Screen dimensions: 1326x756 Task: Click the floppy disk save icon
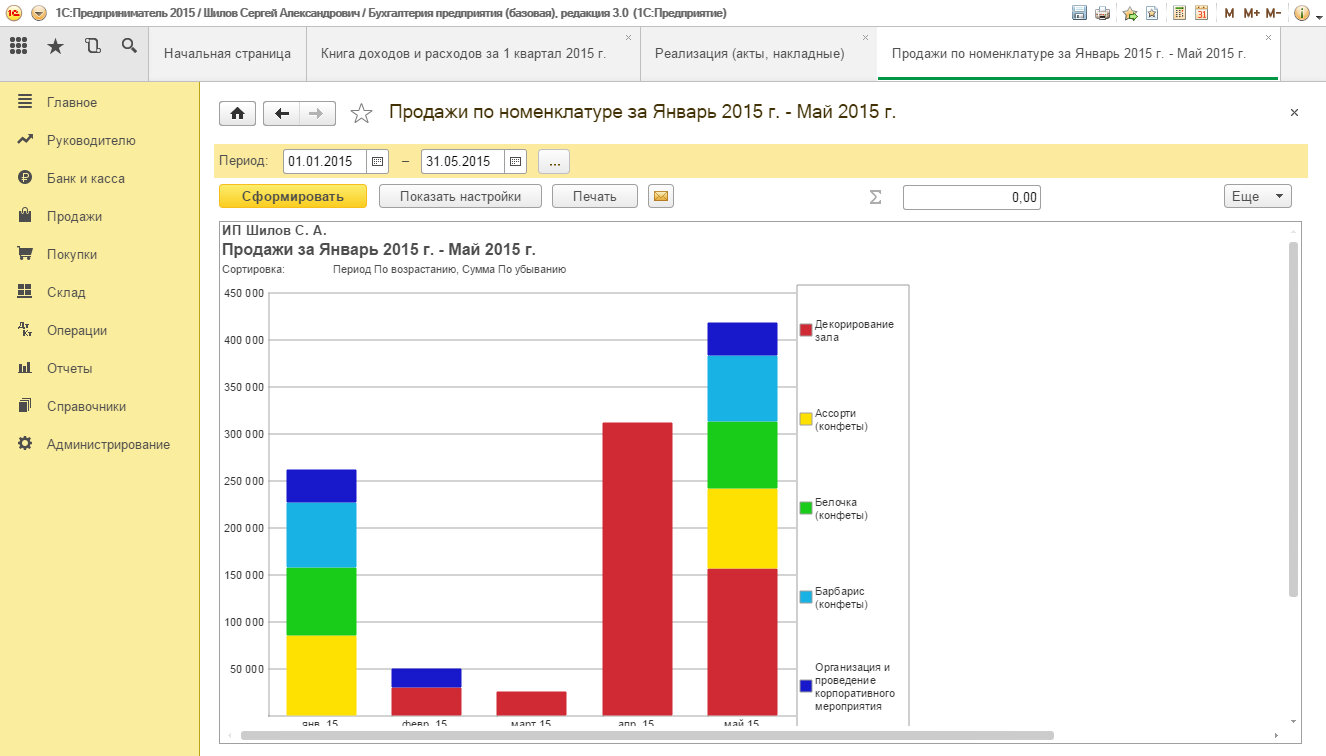pos(1079,13)
